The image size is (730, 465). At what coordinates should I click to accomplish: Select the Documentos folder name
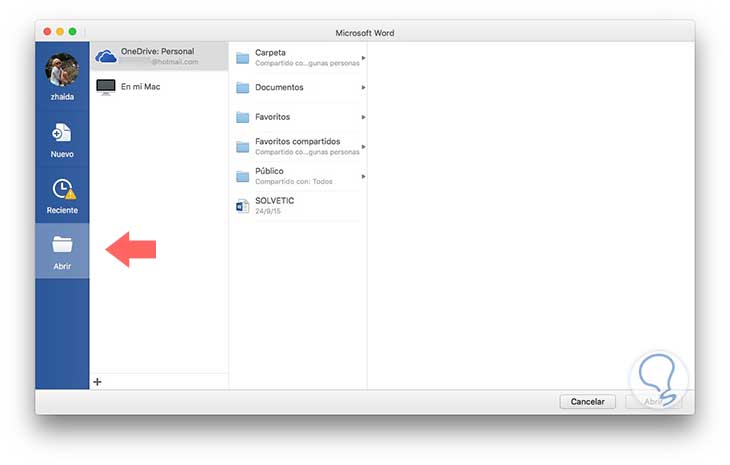[279, 87]
